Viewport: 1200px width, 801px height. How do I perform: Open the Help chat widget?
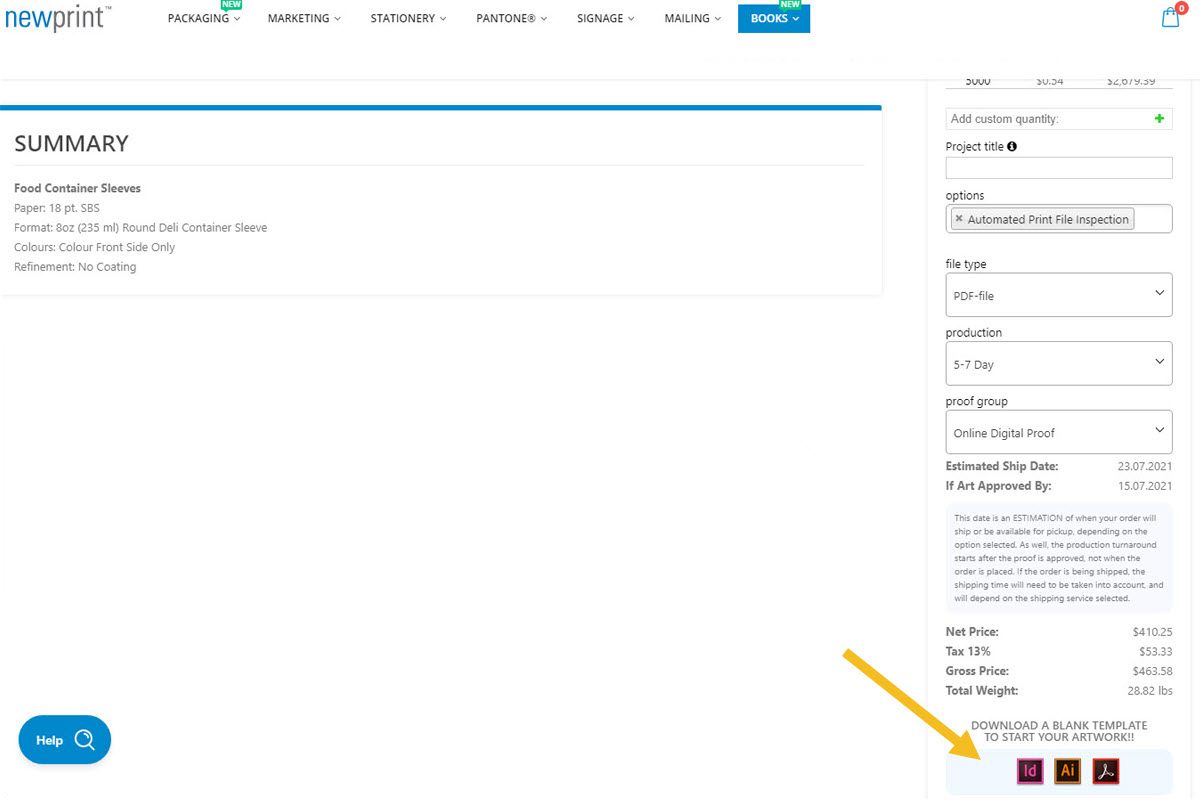65,740
